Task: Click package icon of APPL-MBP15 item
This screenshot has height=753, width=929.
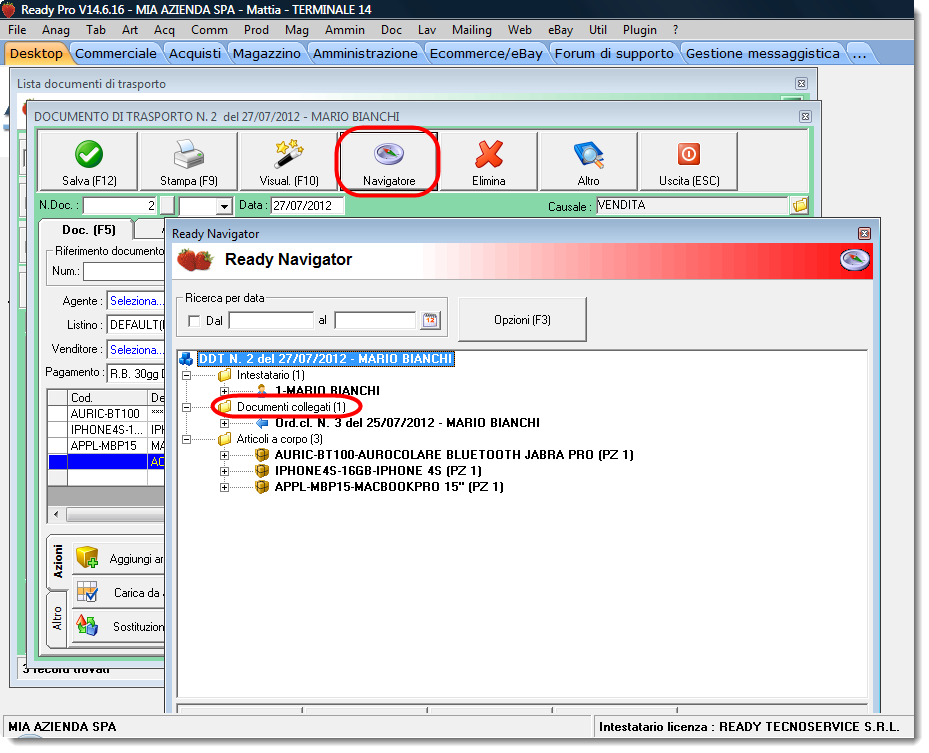Action: tap(262, 487)
